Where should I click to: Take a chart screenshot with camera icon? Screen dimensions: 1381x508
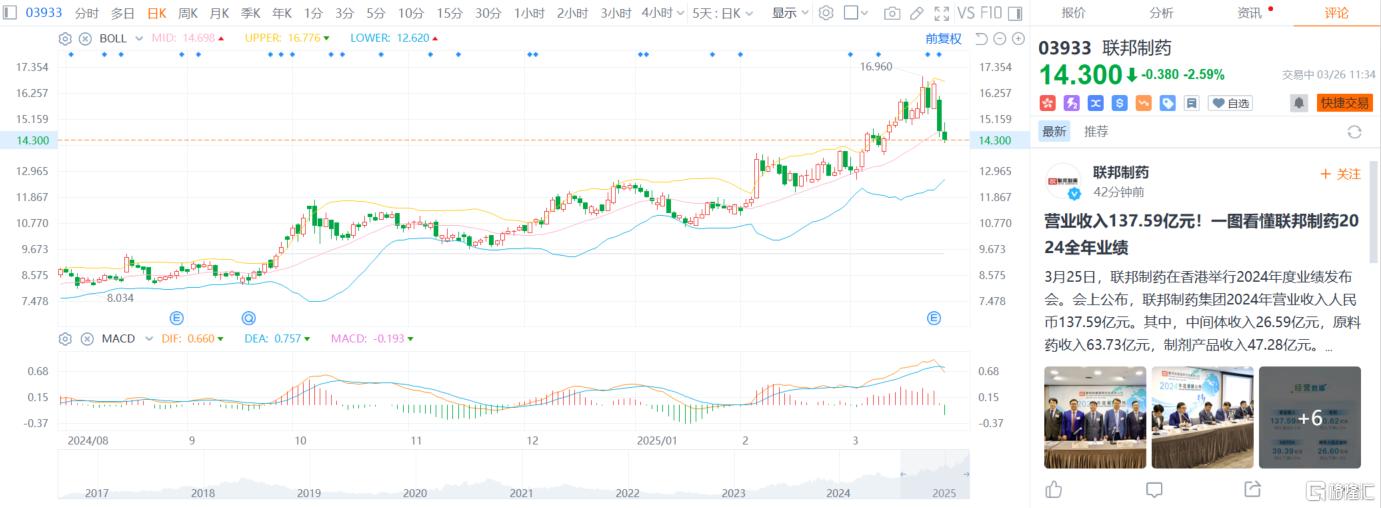891,13
